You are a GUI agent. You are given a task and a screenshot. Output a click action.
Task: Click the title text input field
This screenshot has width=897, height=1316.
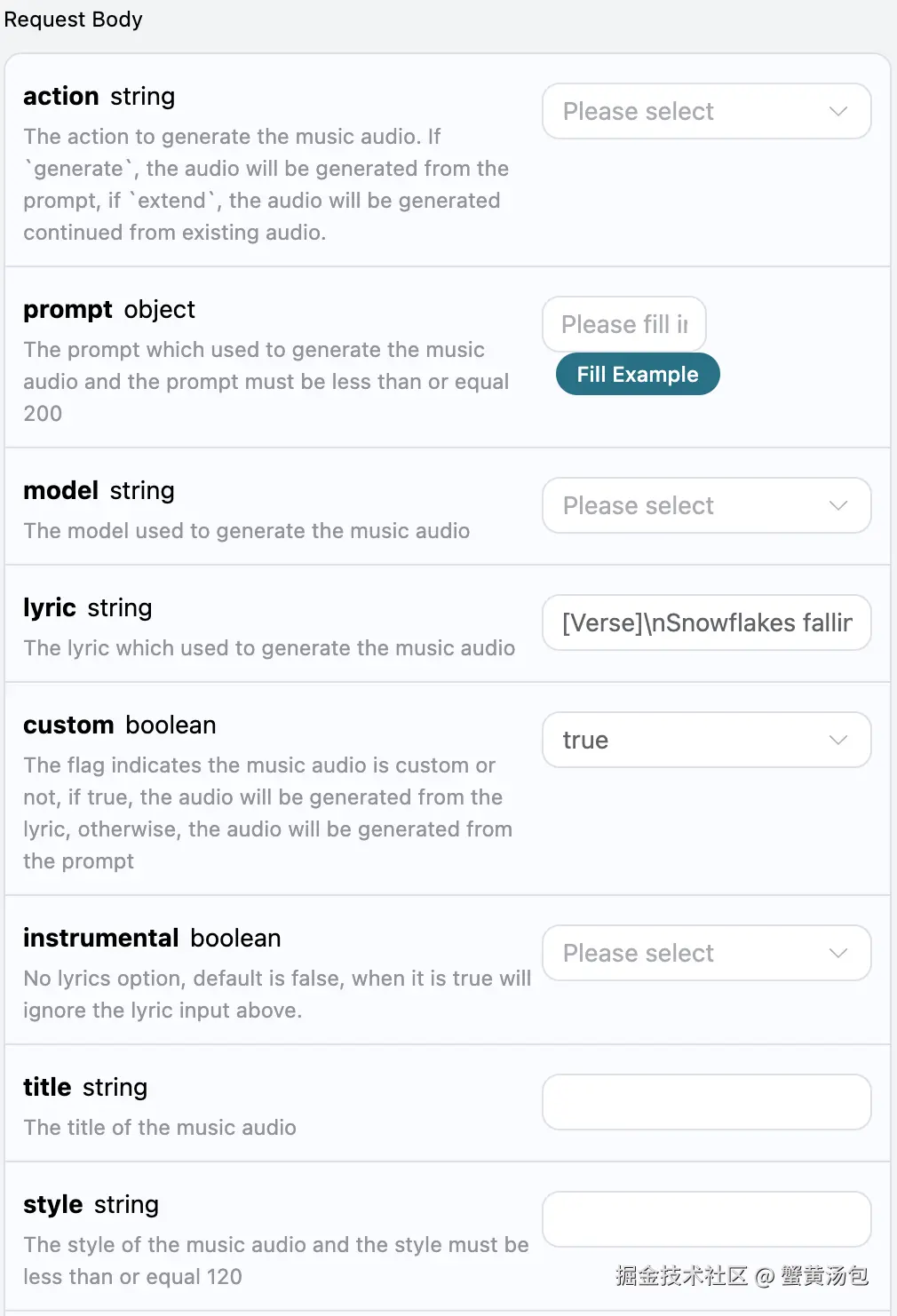706,1102
